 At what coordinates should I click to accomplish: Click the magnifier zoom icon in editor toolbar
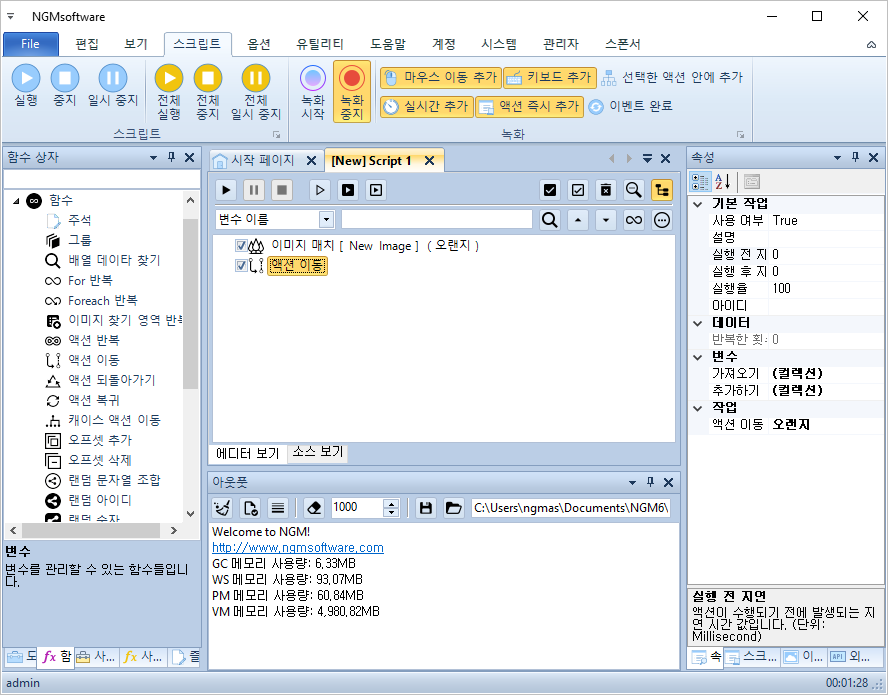point(634,190)
